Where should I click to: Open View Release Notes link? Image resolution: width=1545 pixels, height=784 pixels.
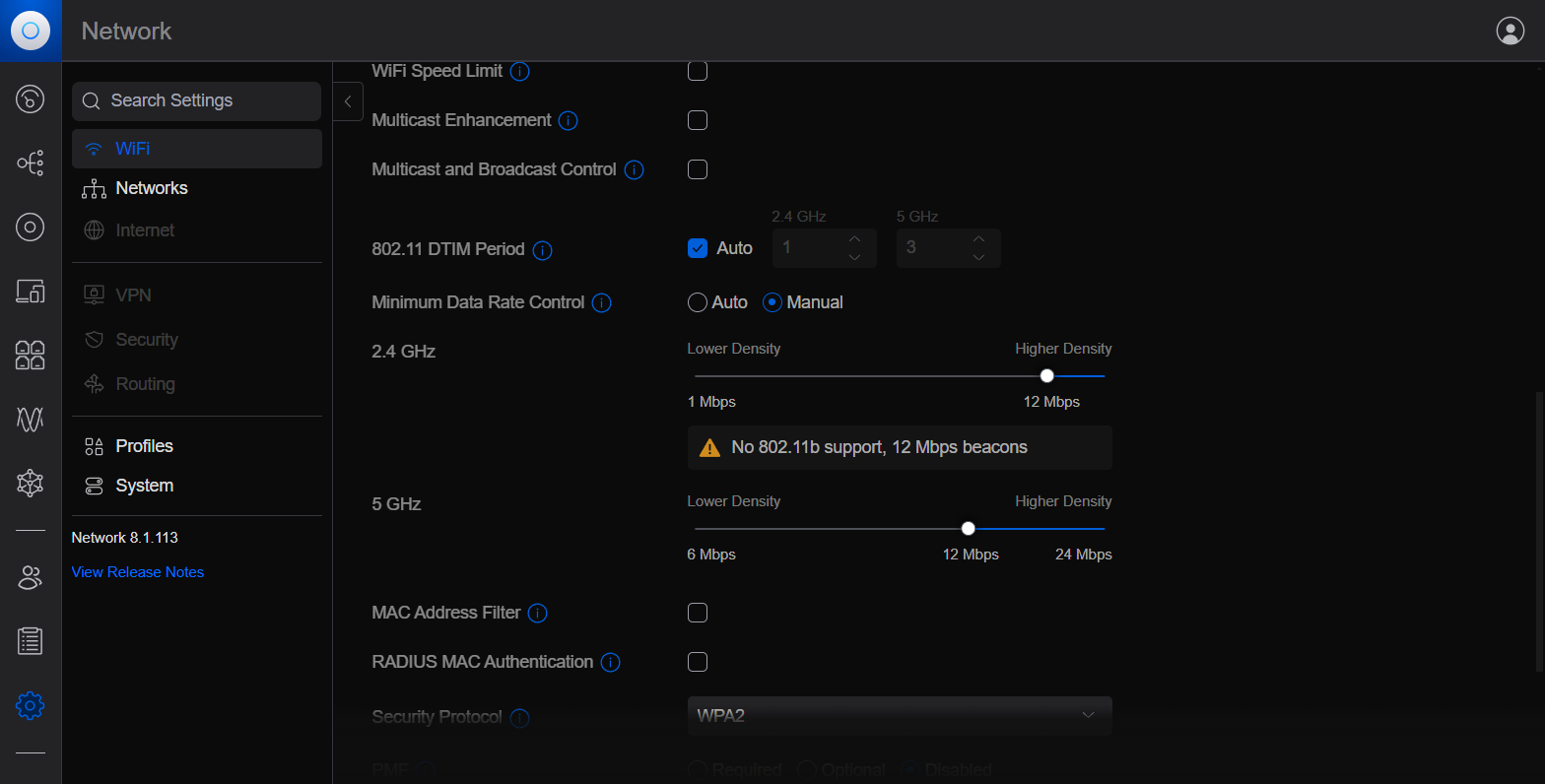[138, 572]
